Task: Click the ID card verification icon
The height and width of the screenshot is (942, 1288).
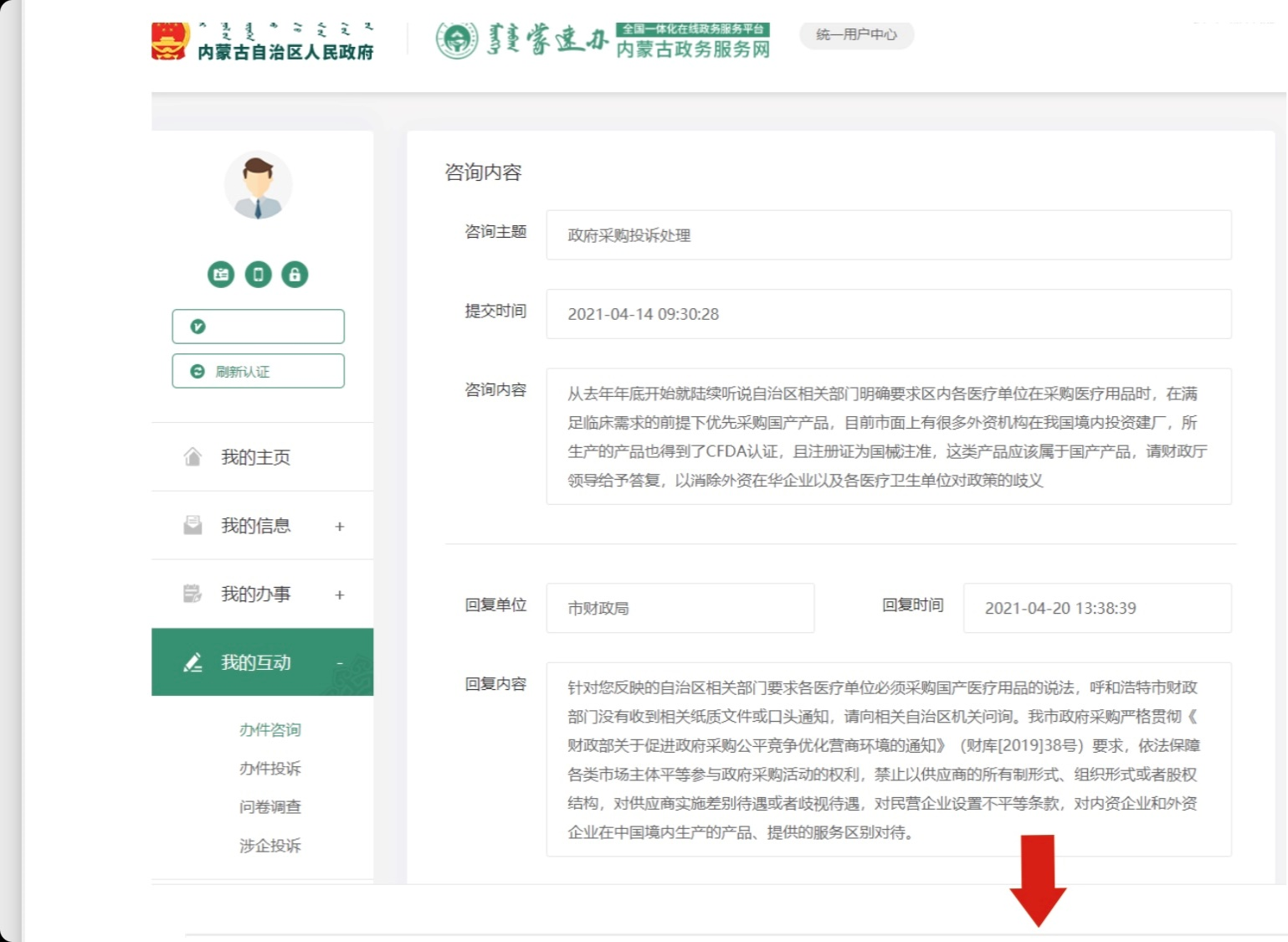Action: (x=221, y=275)
